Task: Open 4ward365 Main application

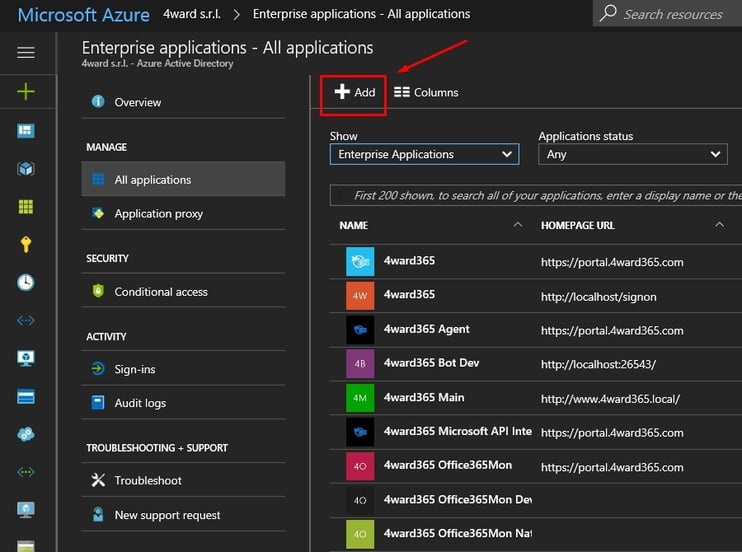Action: [x=424, y=397]
